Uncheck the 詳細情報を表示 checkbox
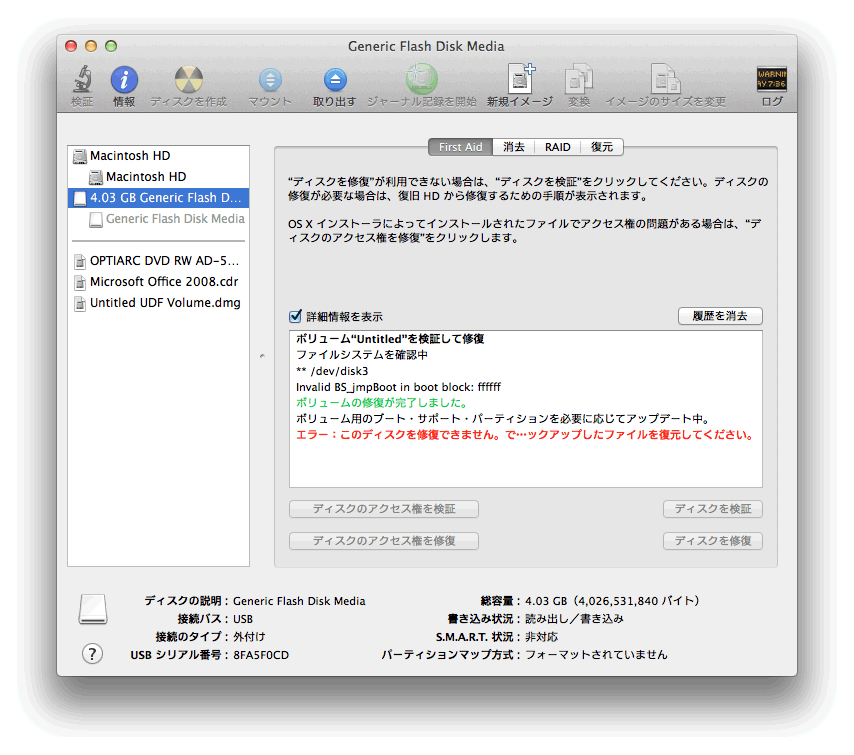Viewport: 854px width, 755px height. [295, 316]
